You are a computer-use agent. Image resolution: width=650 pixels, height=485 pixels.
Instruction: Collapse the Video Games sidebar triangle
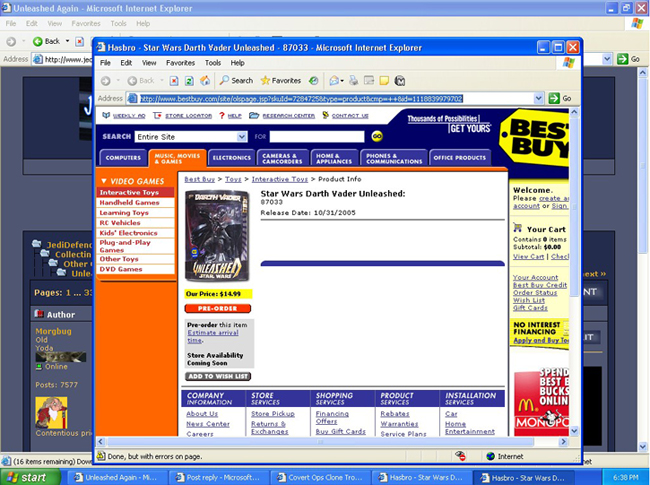click(104, 181)
